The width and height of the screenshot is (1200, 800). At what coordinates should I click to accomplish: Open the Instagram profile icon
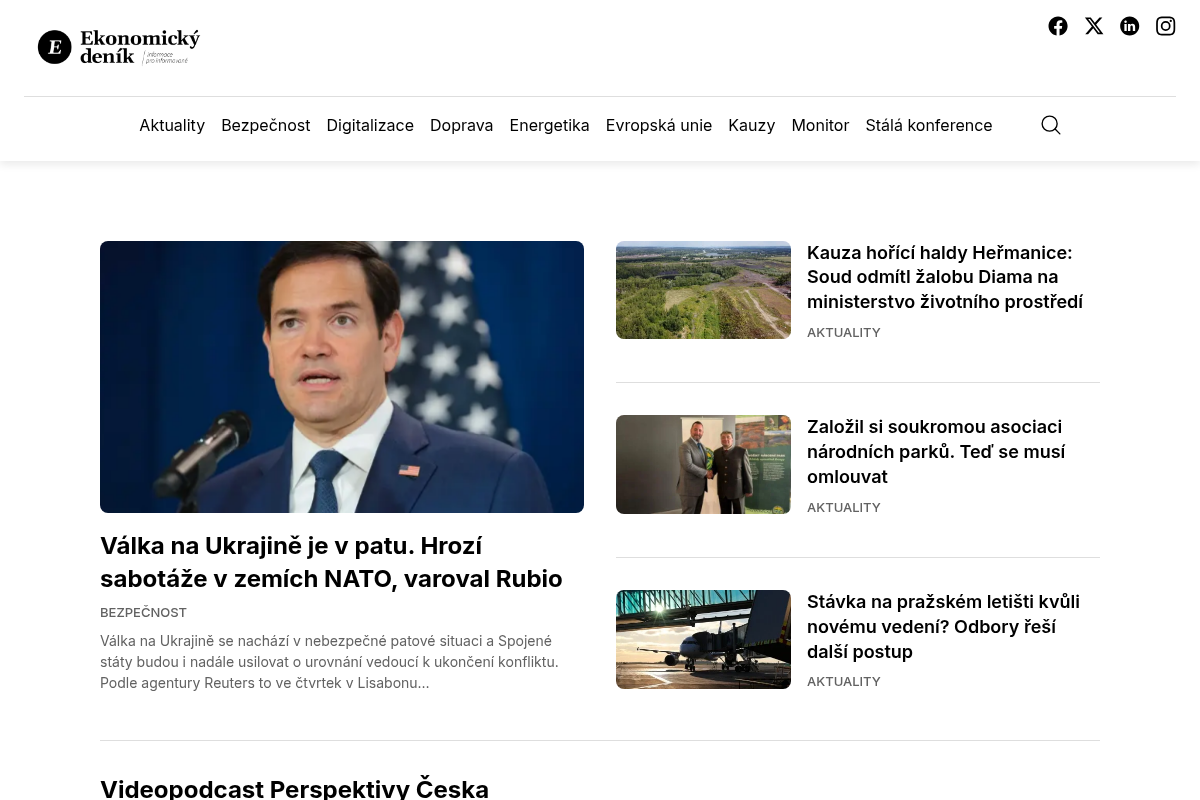[1166, 26]
